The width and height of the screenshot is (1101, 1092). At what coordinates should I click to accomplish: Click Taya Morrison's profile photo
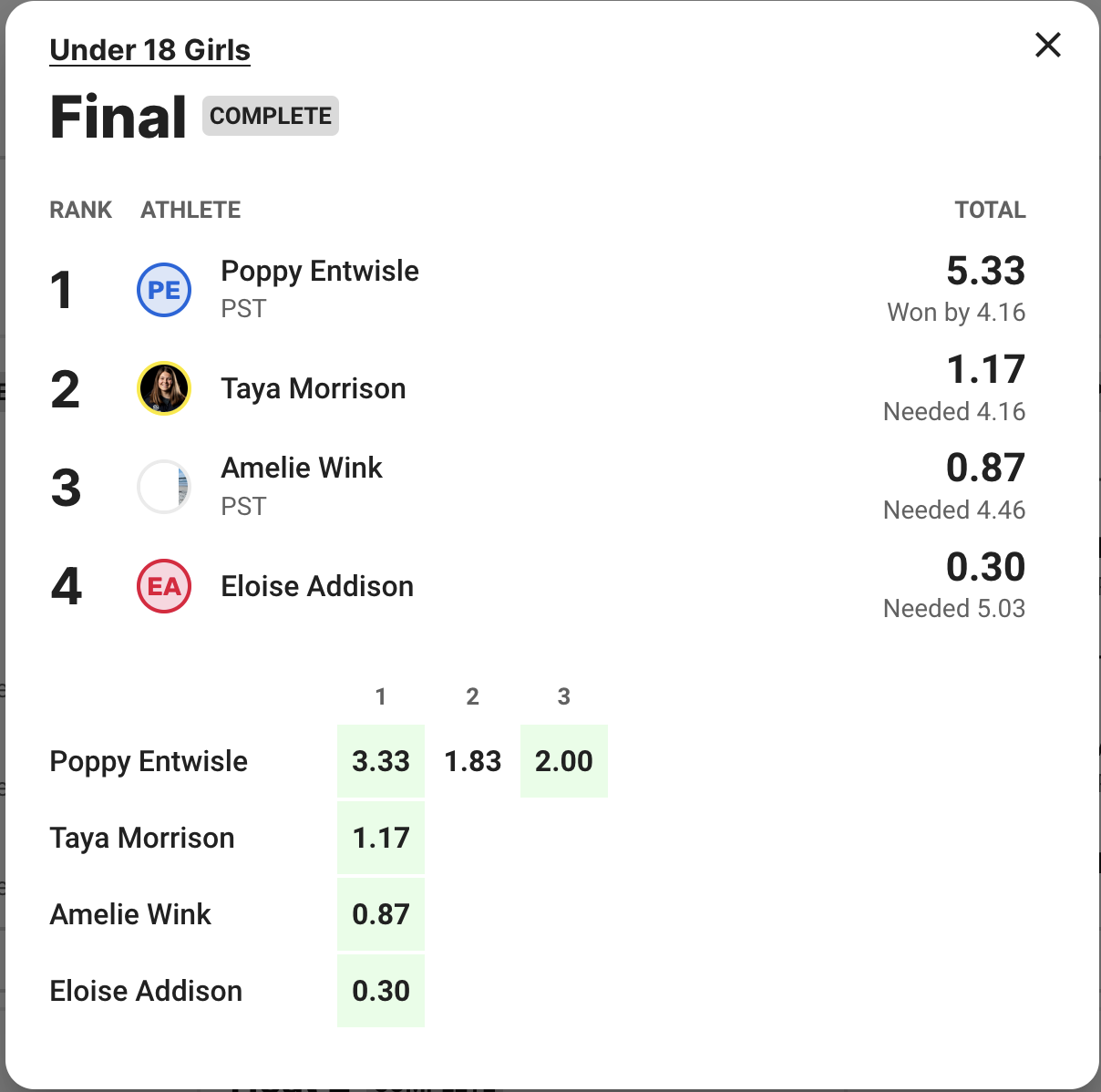[x=164, y=388]
